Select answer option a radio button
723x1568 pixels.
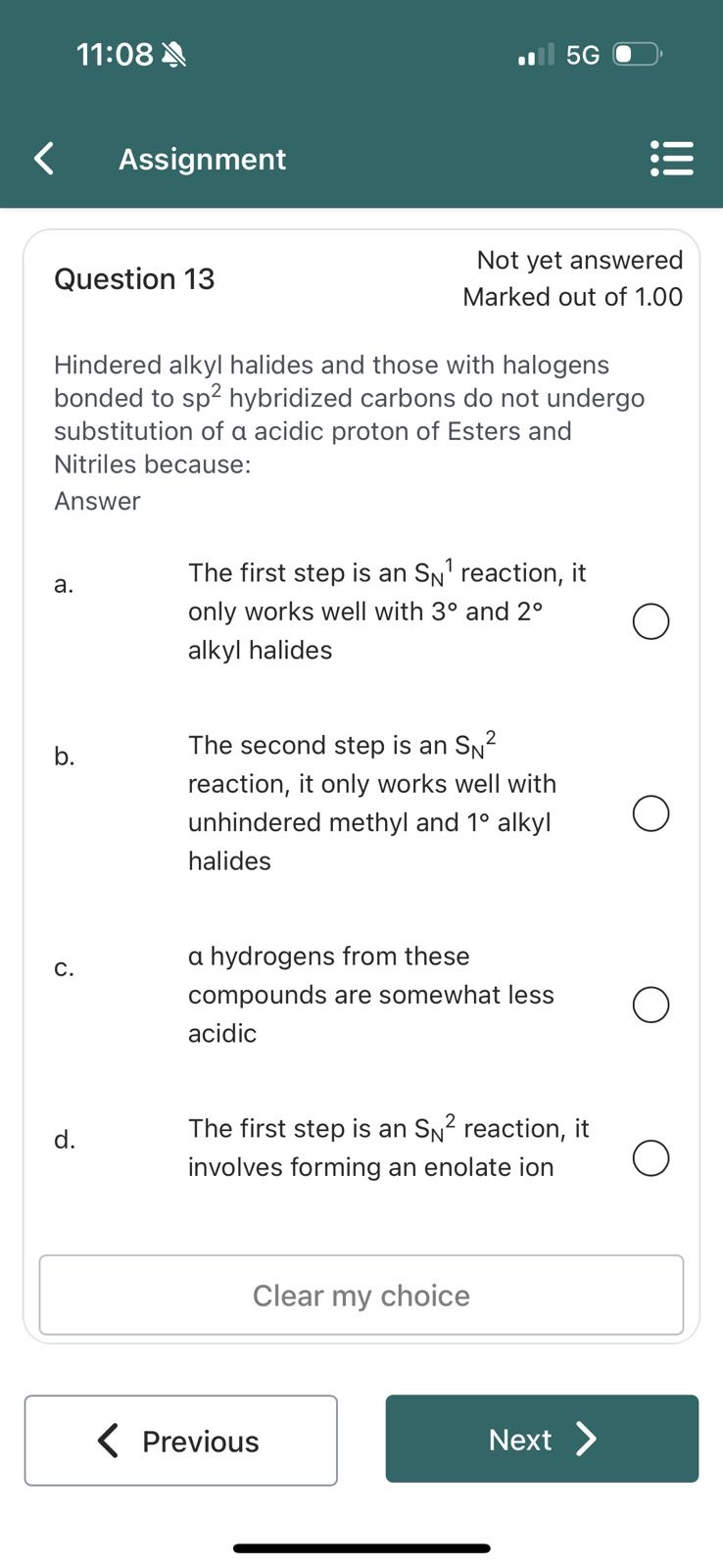click(x=651, y=621)
